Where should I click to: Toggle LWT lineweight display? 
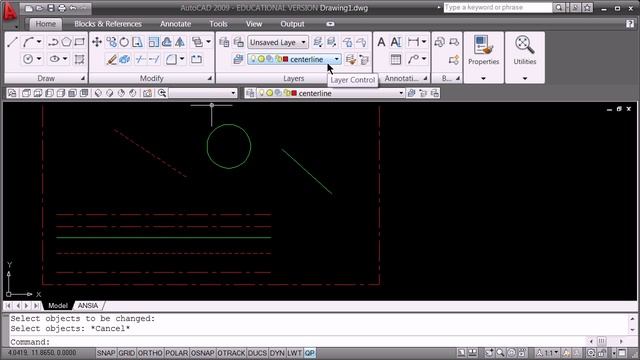pos(294,353)
